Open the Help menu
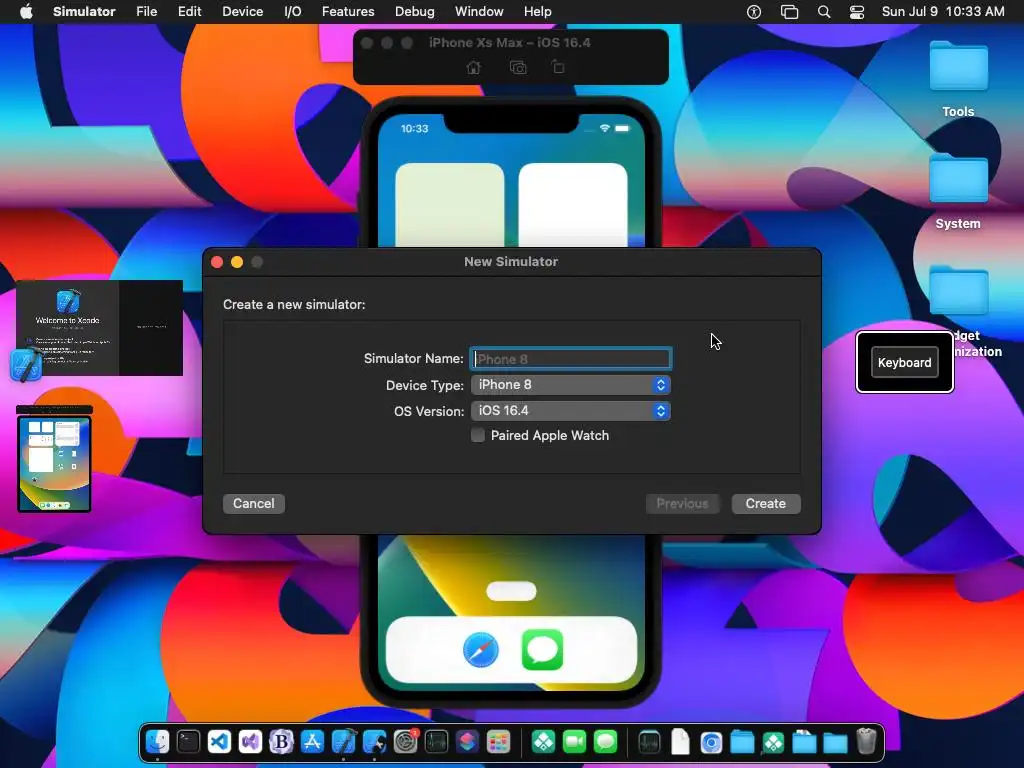The height and width of the screenshot is (768, 1024). 537,12
